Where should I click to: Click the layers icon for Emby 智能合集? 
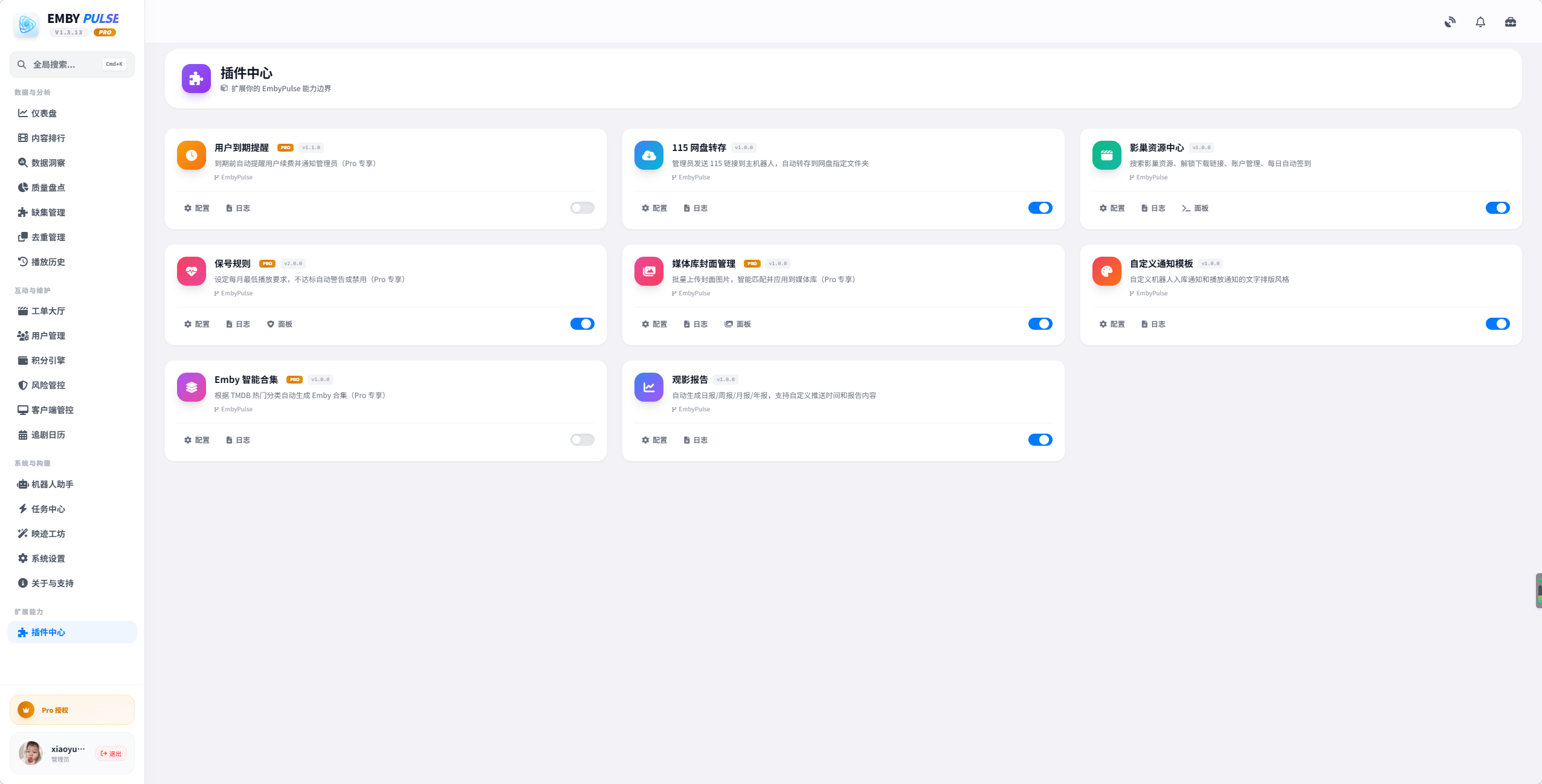[191, 387]
